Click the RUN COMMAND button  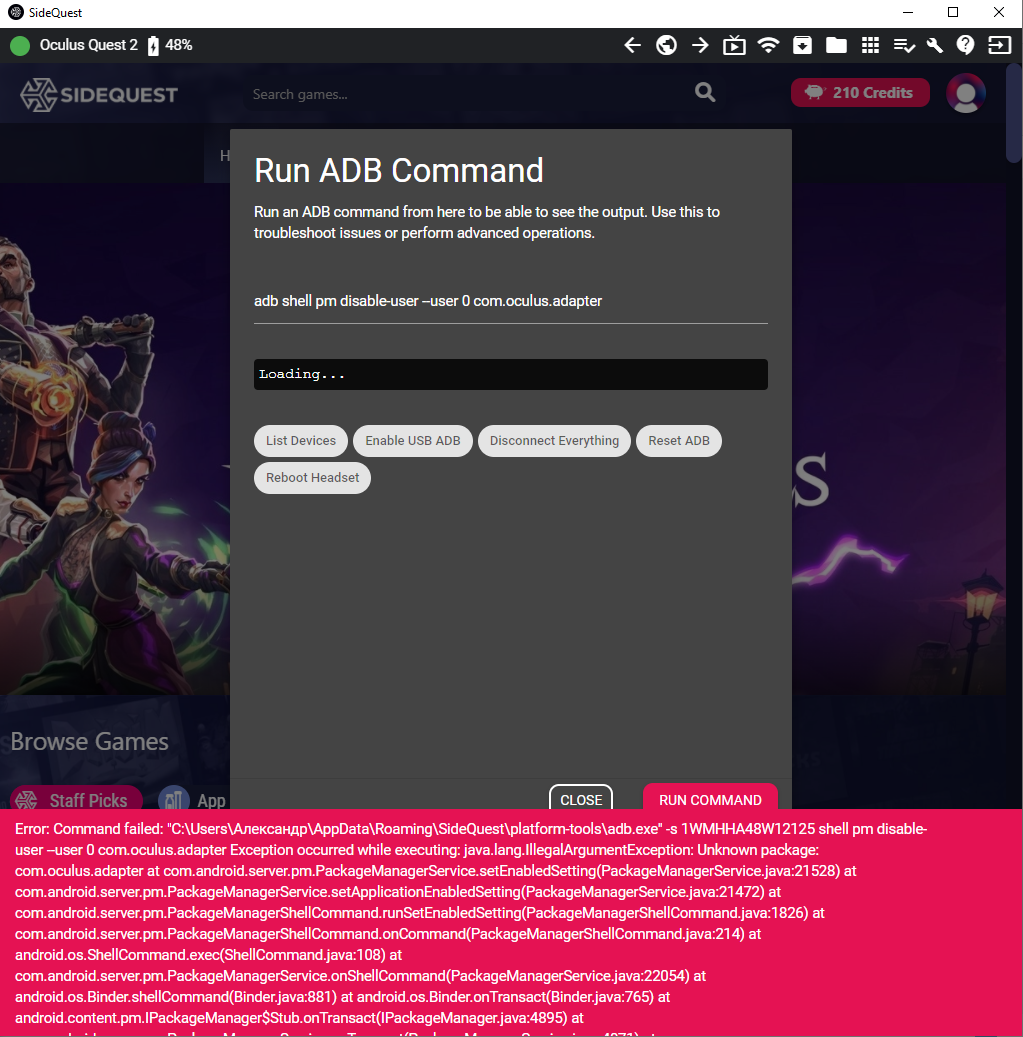click(710, 797)
